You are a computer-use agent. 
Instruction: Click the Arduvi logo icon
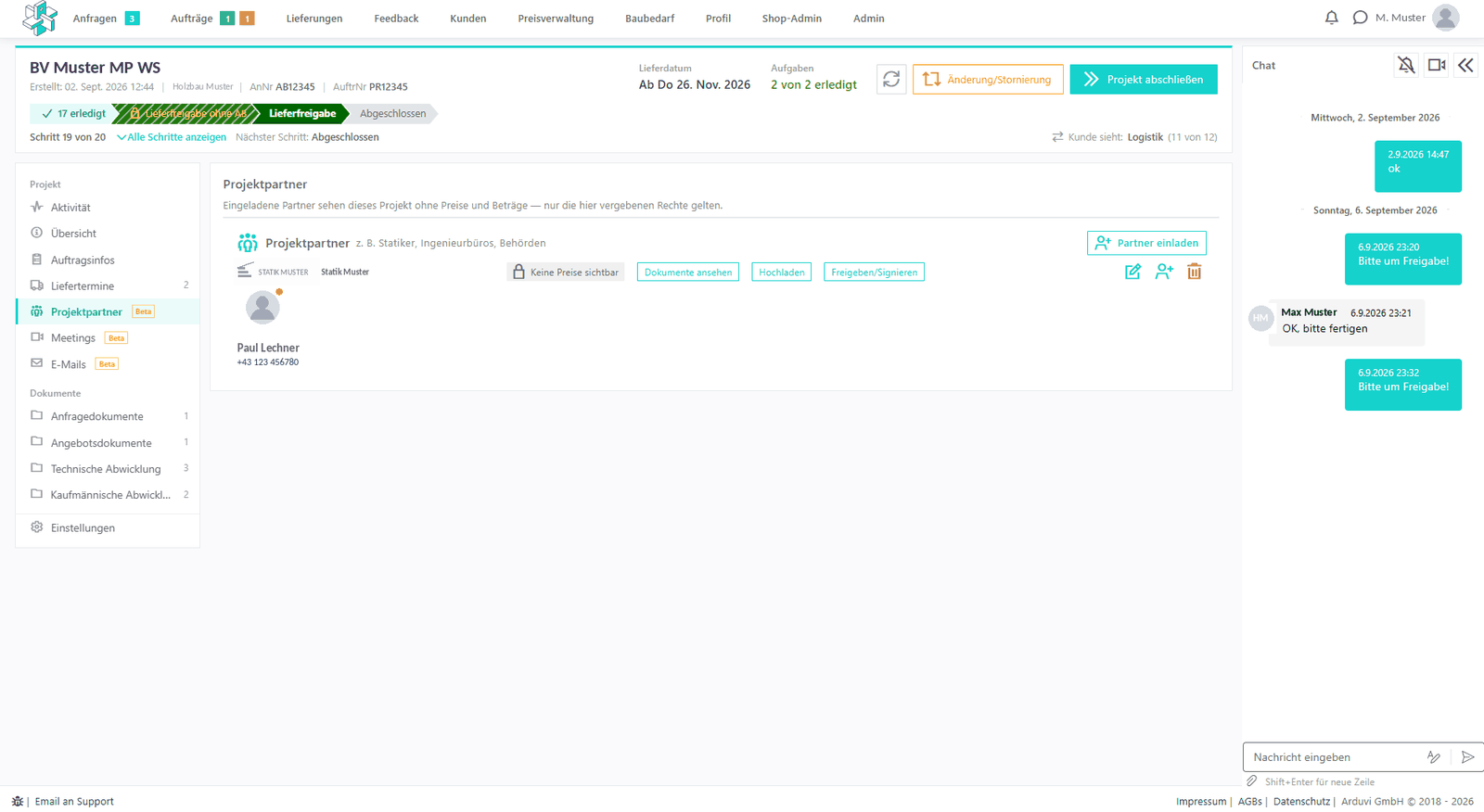[x=40, y=18]
